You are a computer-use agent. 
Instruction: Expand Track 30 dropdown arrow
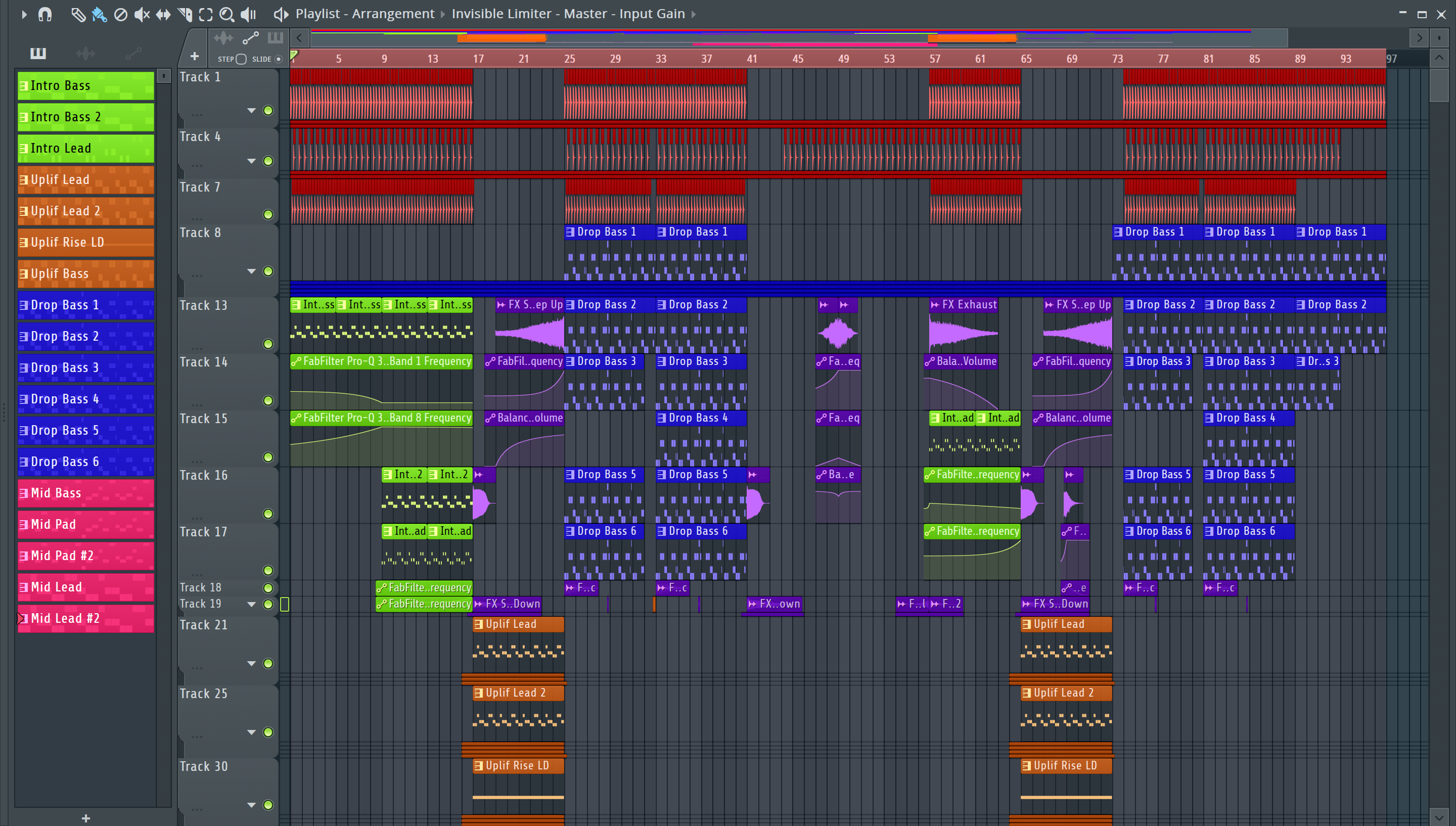point(251,805)
